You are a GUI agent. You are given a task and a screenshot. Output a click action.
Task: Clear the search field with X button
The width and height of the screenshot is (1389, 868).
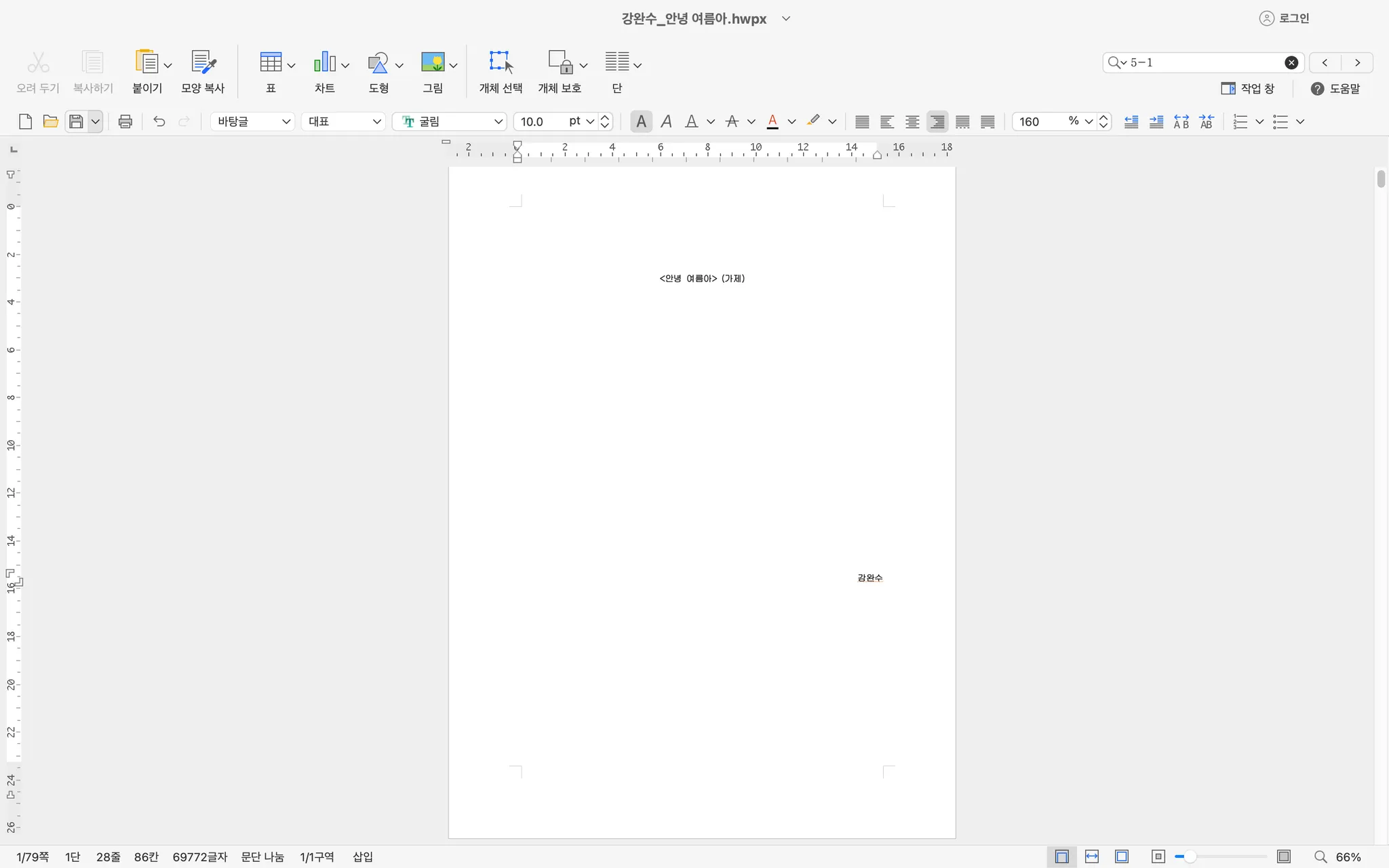coord(1291,62)
